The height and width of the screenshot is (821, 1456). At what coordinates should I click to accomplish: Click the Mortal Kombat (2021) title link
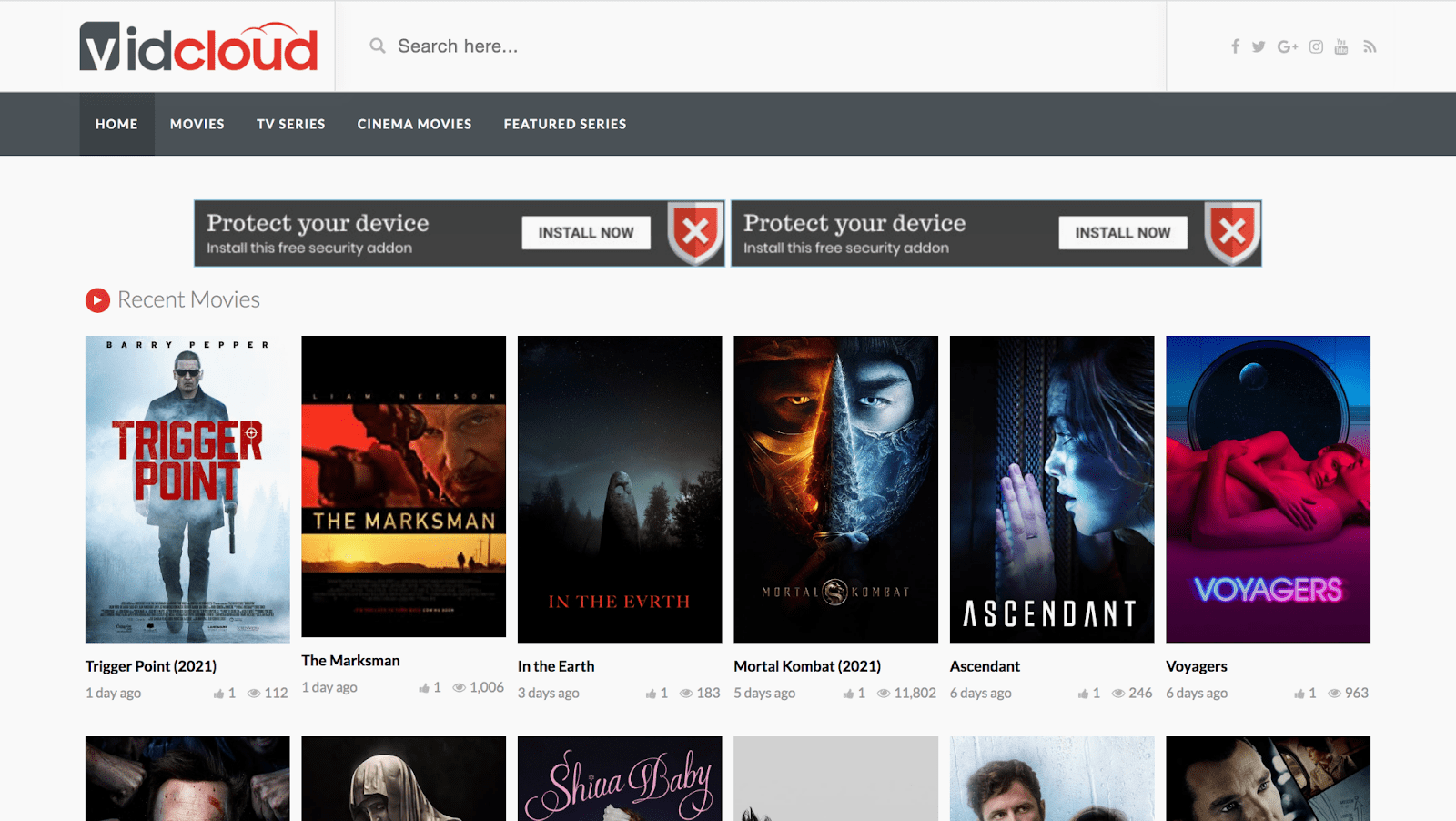pyautogui.click(x=807, y=666)
